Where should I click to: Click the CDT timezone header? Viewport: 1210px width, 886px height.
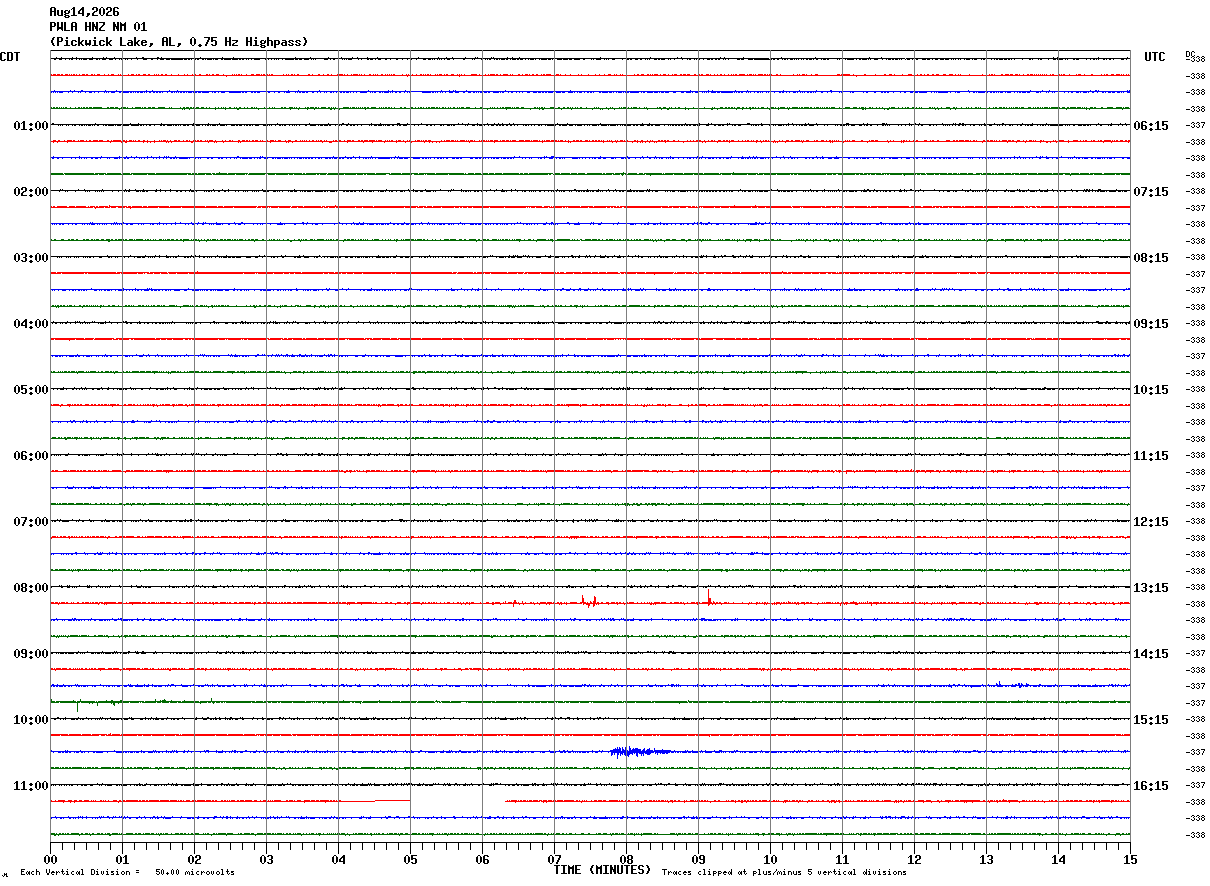point(10,57)
